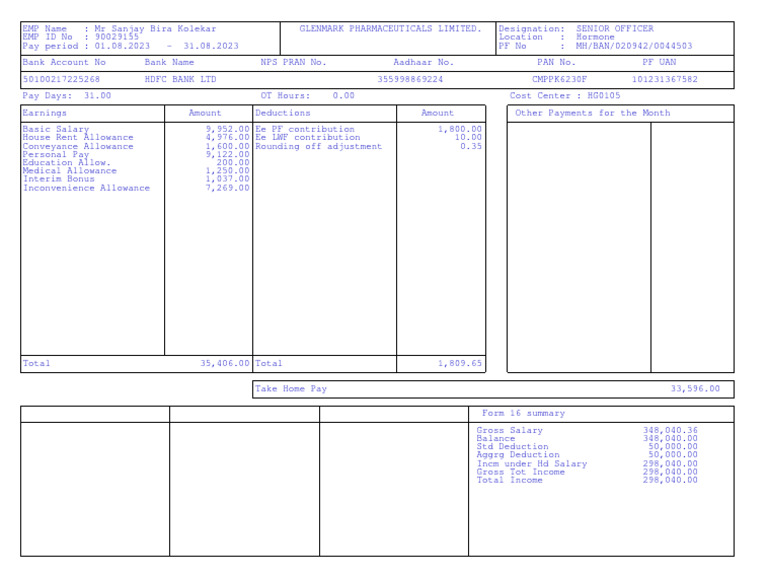Select the Basic Salary earnings label
Viewport: 768px width, 578px height.
(x=56, y=129)
